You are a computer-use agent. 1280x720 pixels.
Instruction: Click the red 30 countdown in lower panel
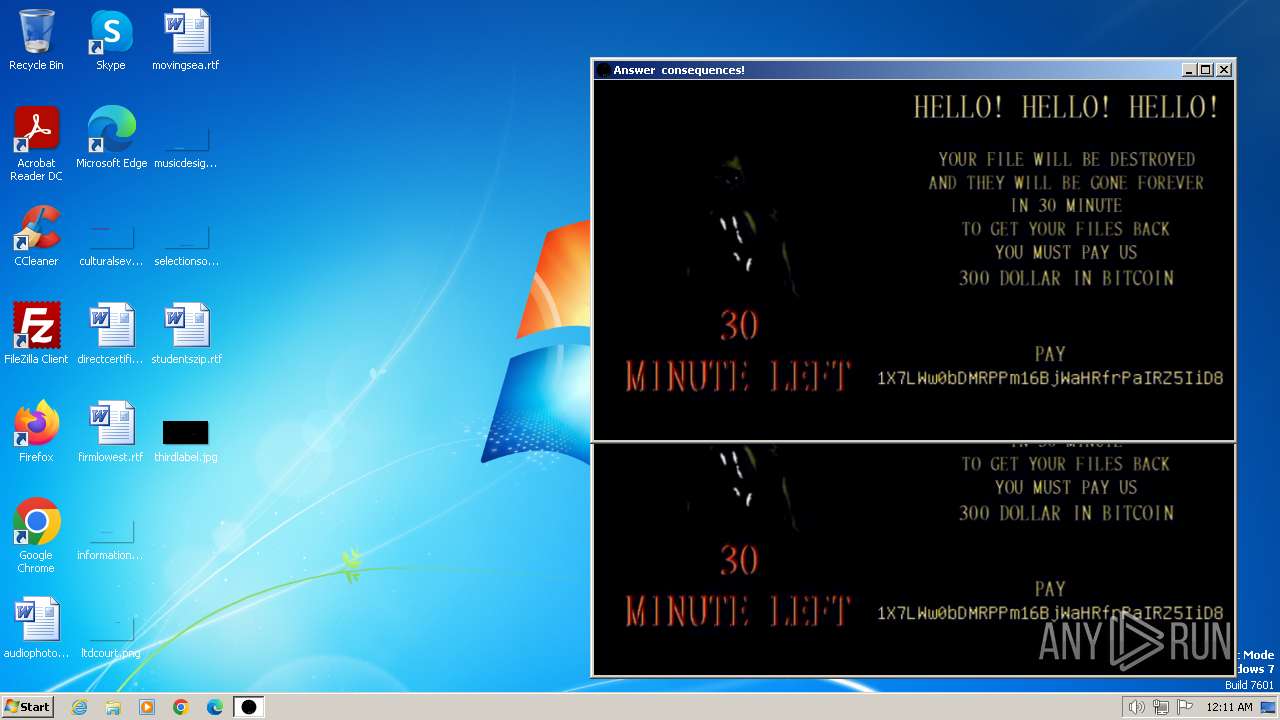[740, 560]
